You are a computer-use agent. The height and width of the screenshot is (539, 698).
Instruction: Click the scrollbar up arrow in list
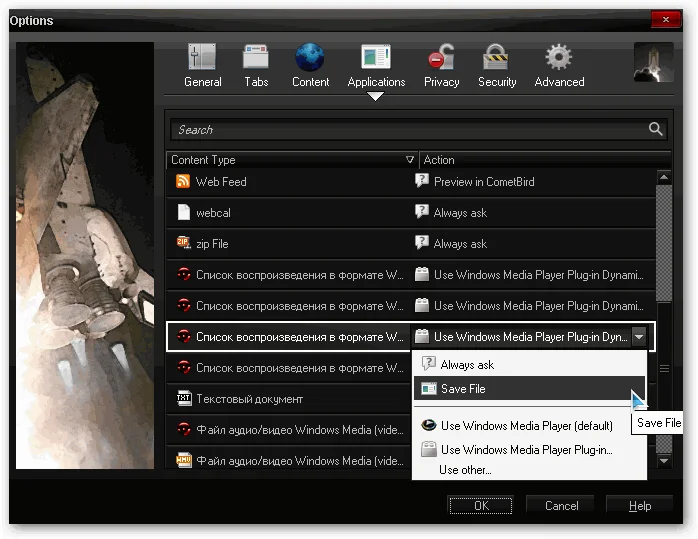point(663,178)
